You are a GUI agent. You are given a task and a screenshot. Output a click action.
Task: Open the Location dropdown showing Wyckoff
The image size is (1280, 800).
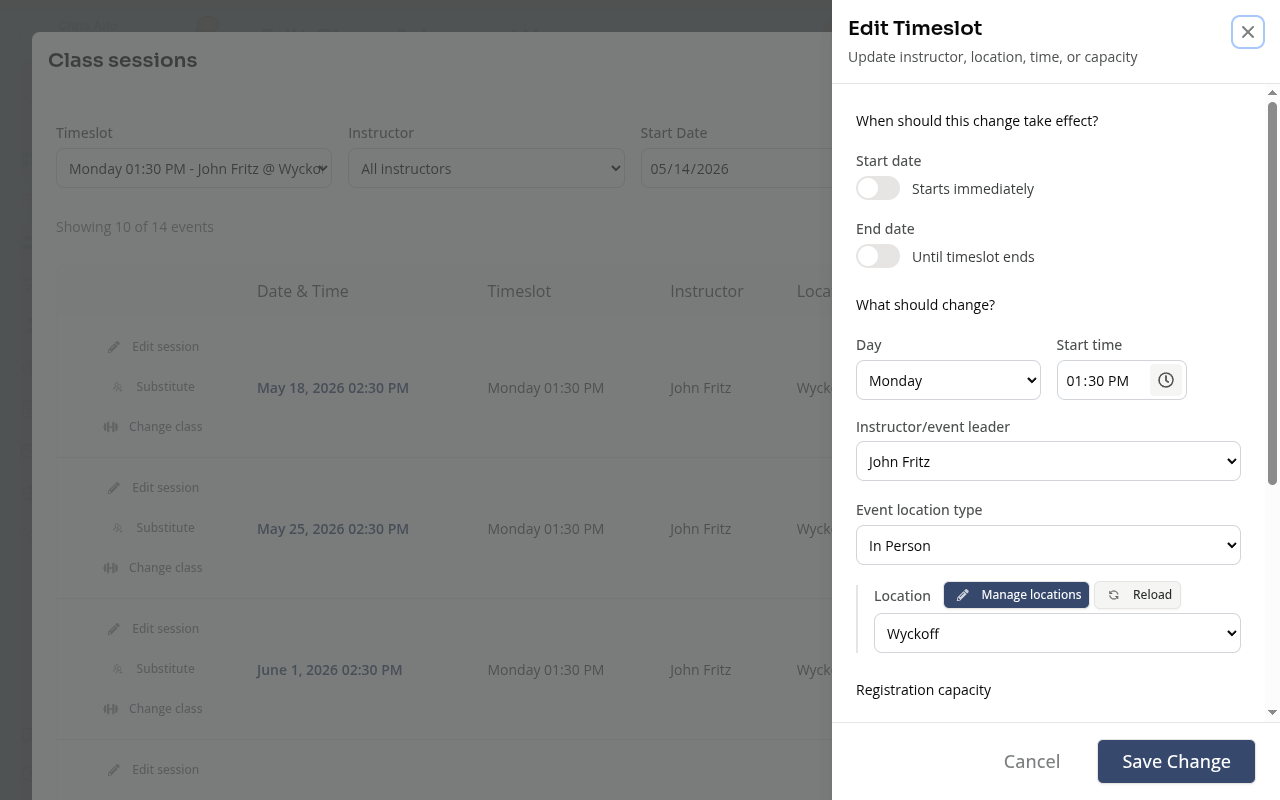tap(1057, 633)
